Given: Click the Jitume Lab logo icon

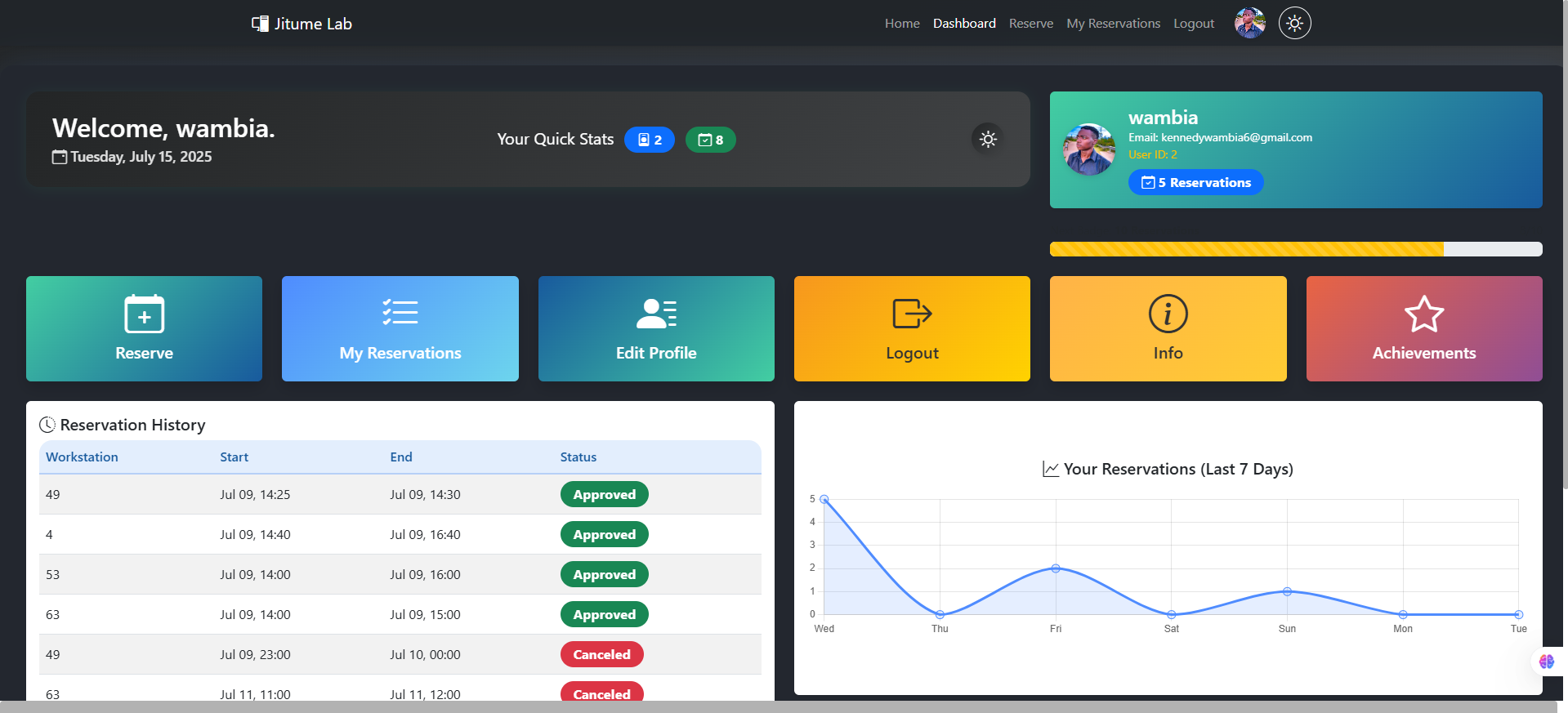Looking at the screenshot, I should (x=260, y=24).
